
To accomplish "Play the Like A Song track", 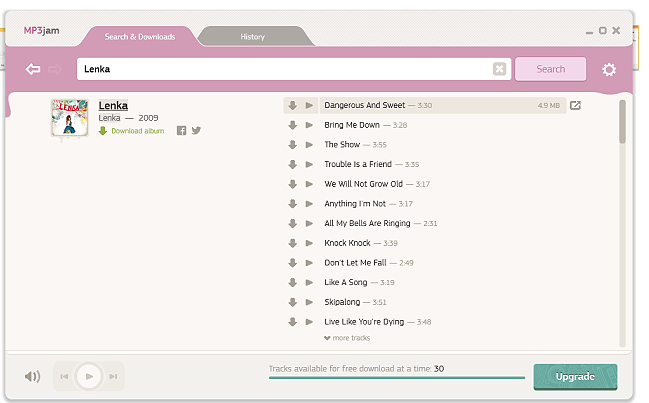I will pyautogui.click(x=309, y=283).
